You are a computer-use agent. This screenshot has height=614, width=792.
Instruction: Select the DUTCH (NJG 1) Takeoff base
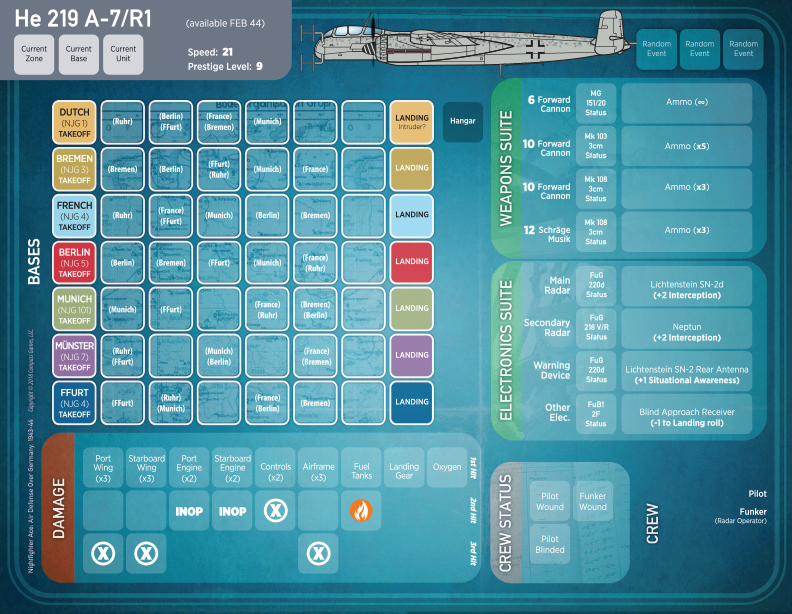[75, 122]
